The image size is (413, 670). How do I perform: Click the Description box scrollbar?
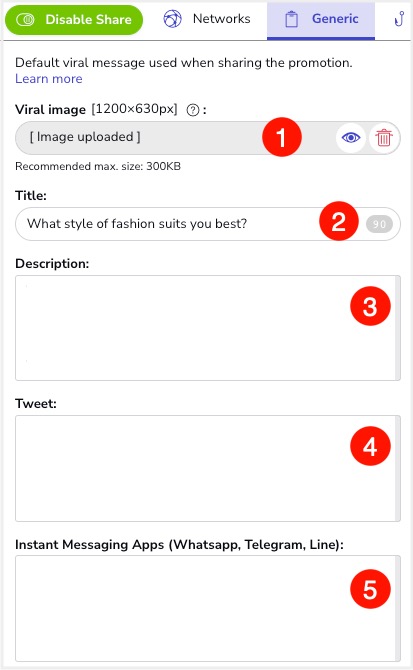398,328
